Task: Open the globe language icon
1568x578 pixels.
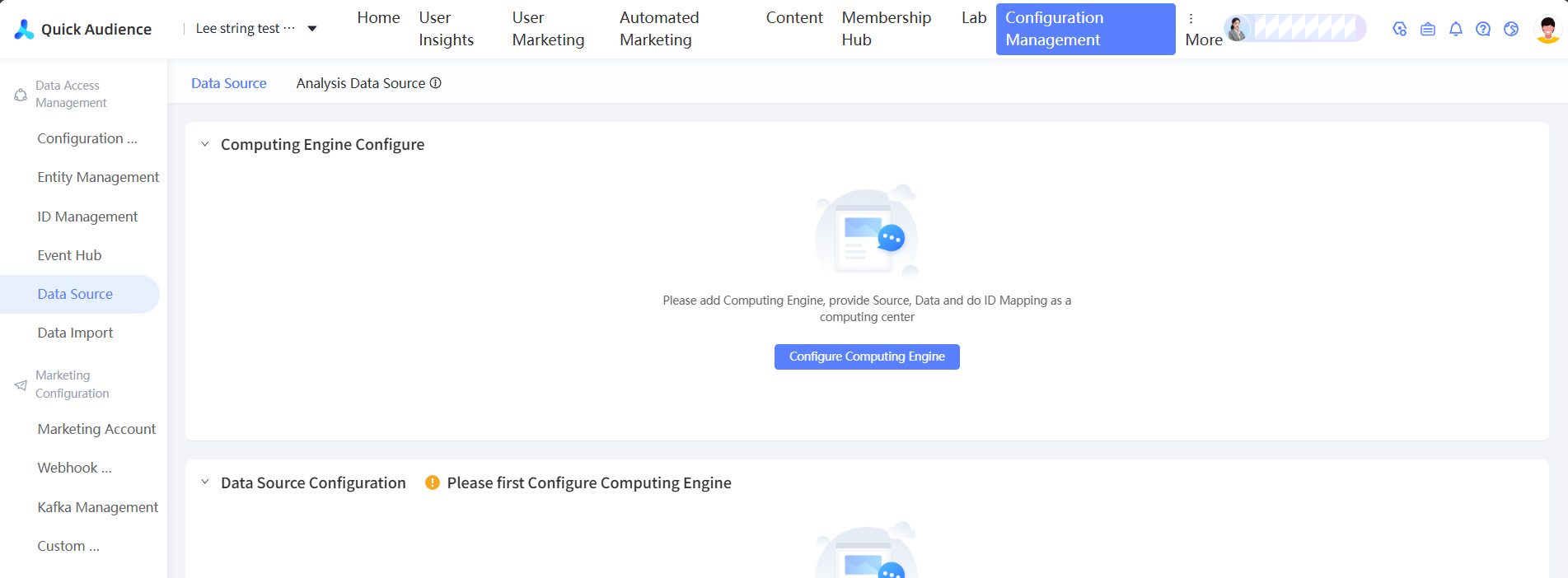Action: 1511,29
